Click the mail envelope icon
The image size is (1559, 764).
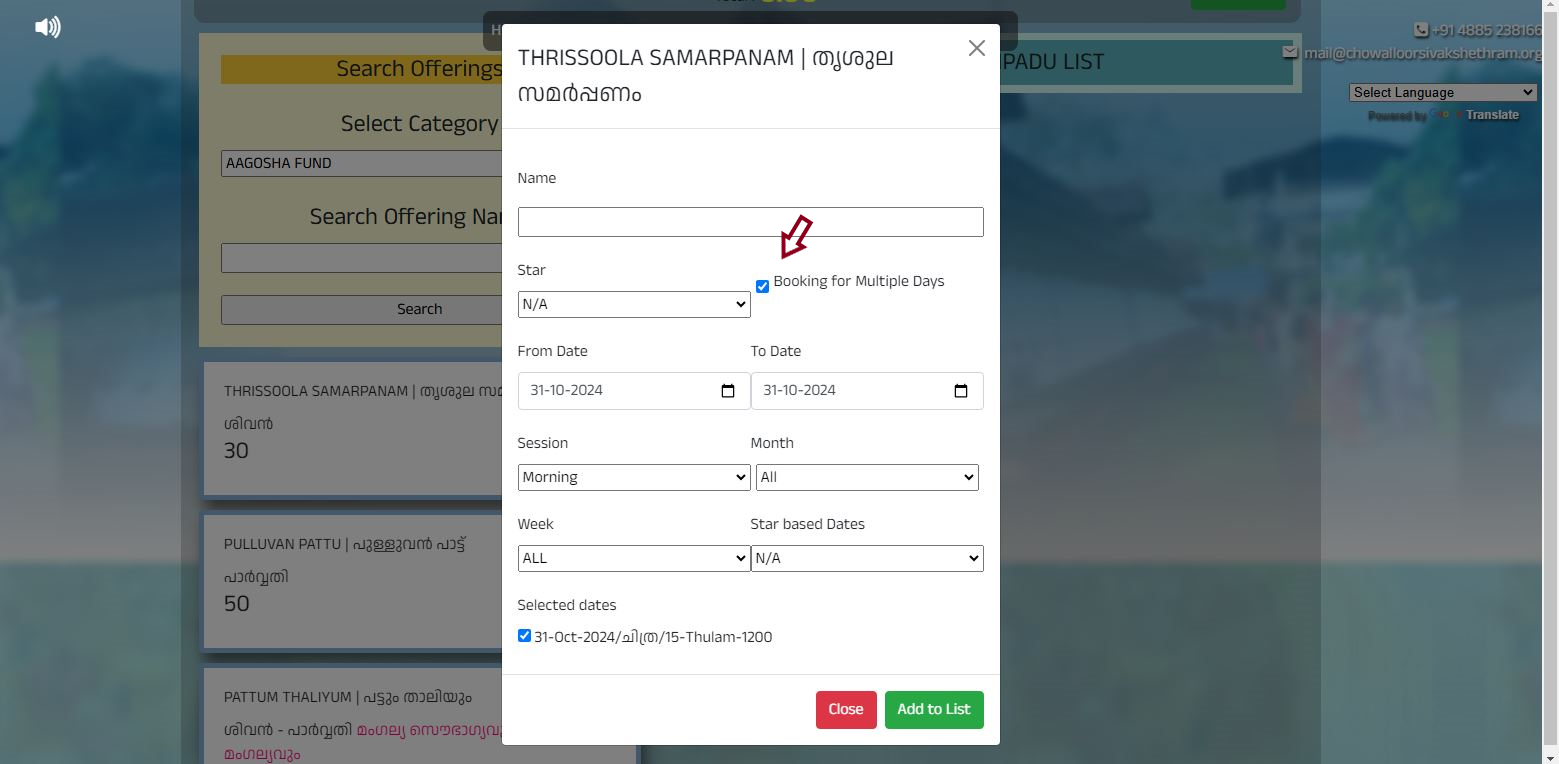[x=1291, y=52]
